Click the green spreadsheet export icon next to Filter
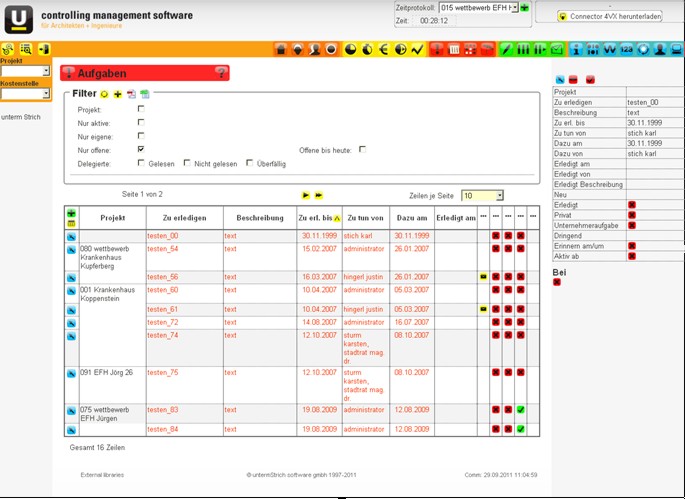This screenshot has height=499, width=685. [145, 94]
